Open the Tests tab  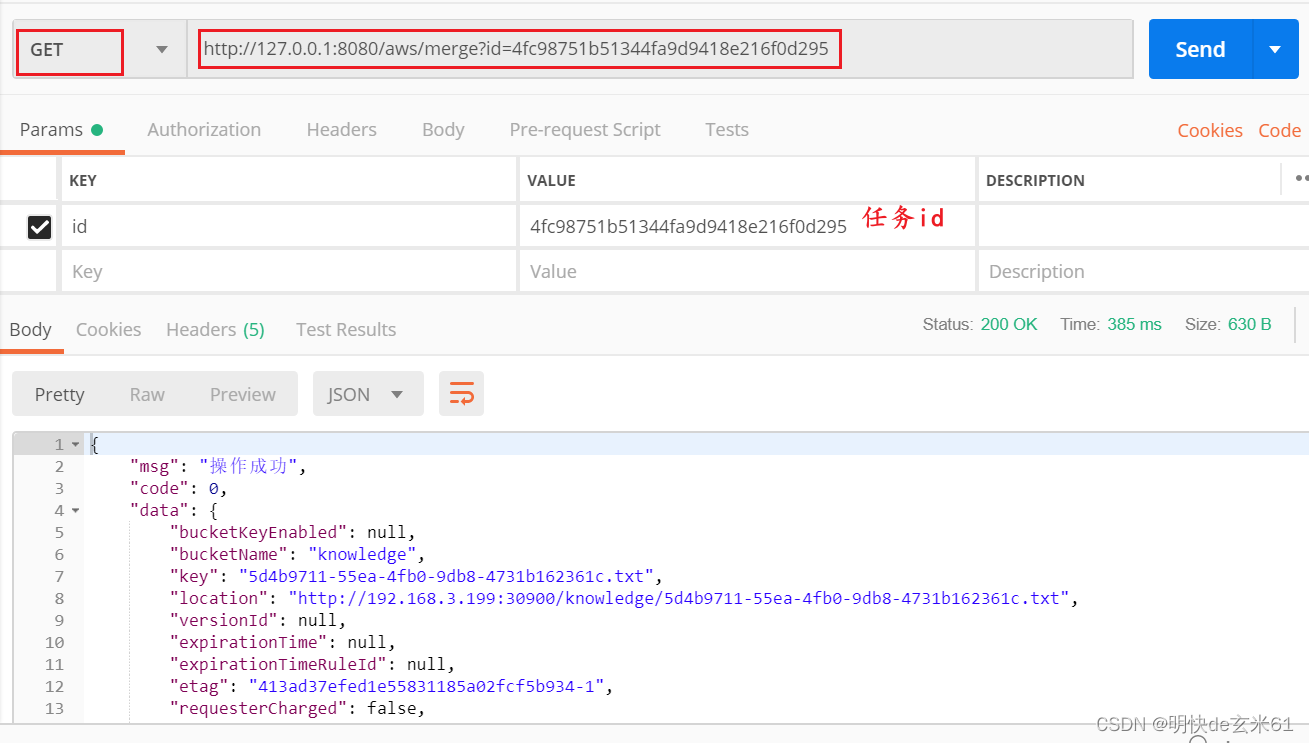tap(727, 130)
